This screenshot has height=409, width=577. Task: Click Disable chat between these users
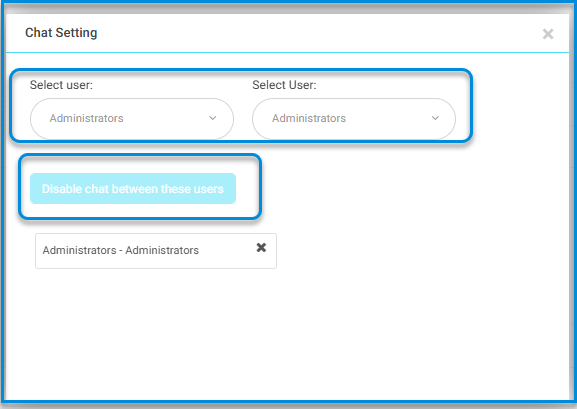click(x=133, y=188)
